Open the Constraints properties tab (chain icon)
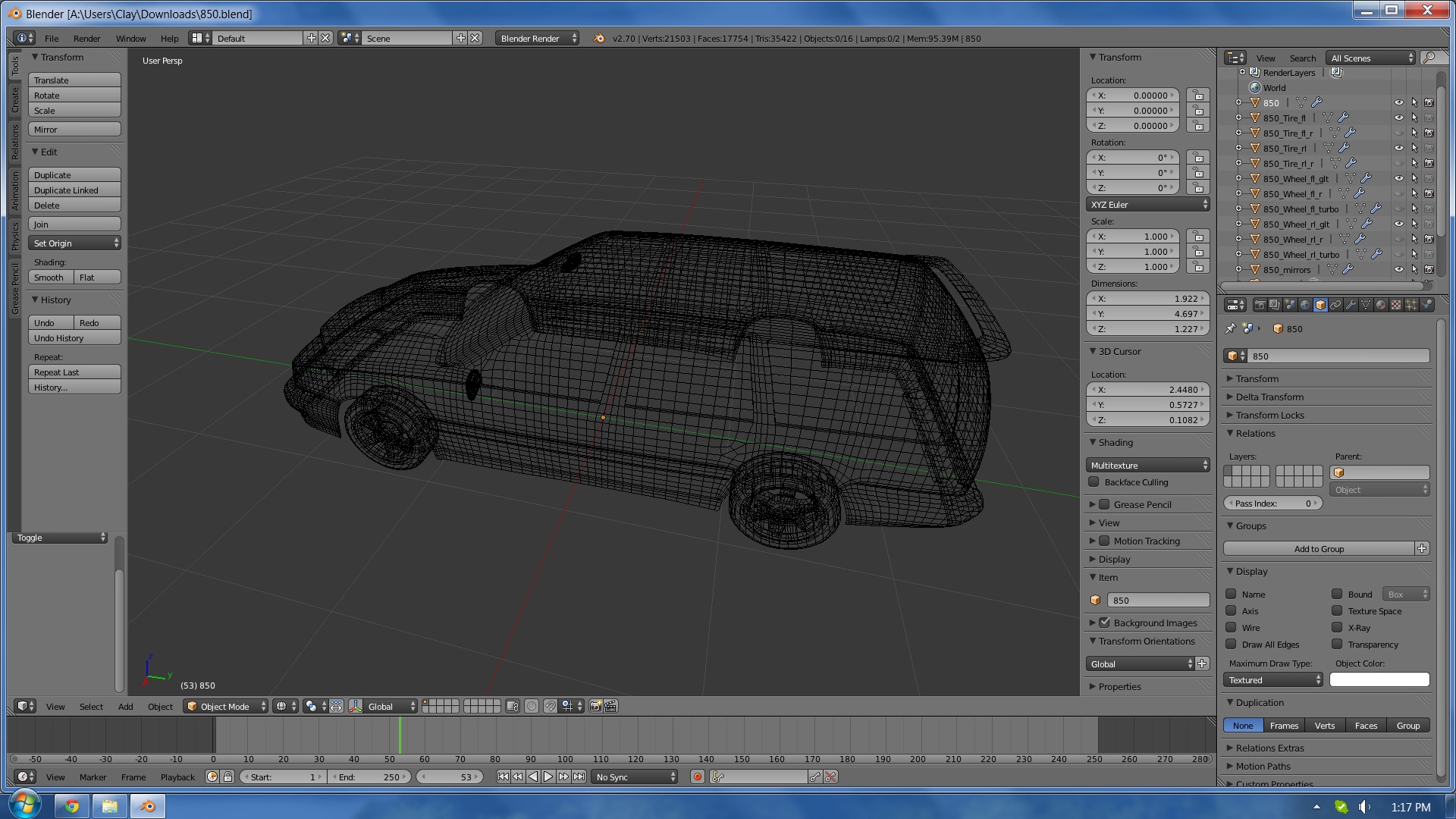 coord(1335,305)
